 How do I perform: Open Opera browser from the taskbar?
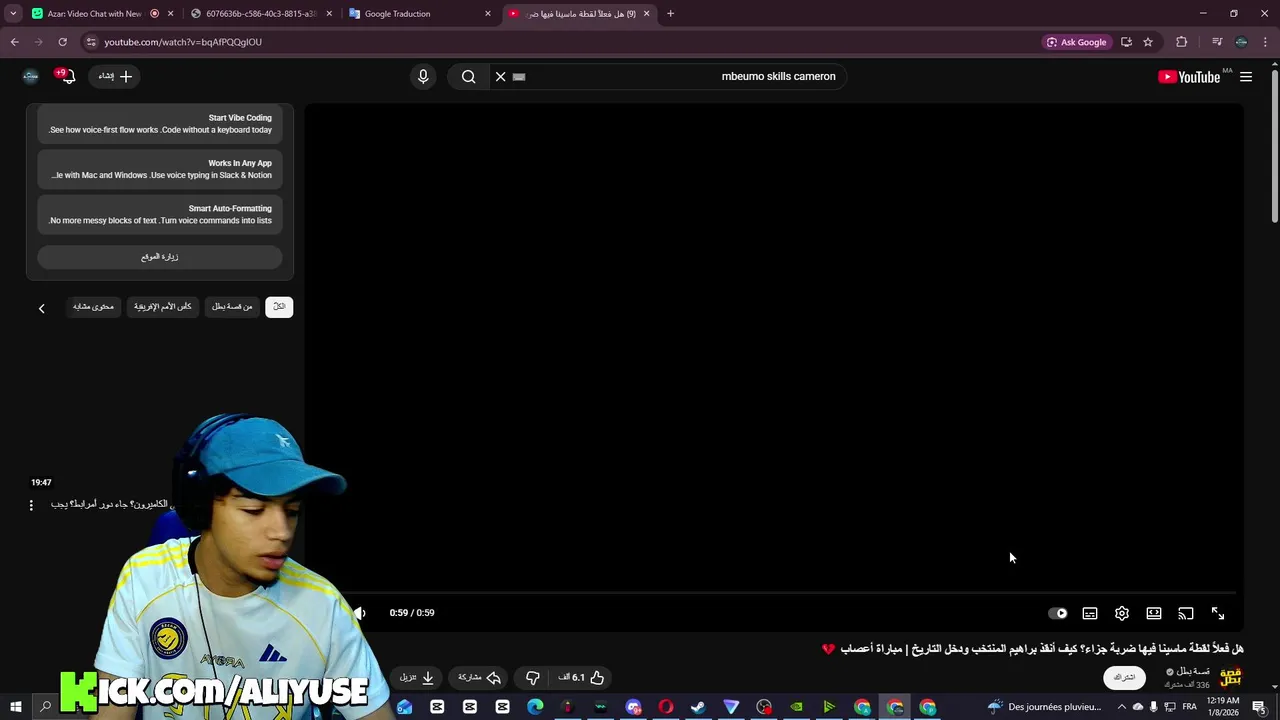666,707
